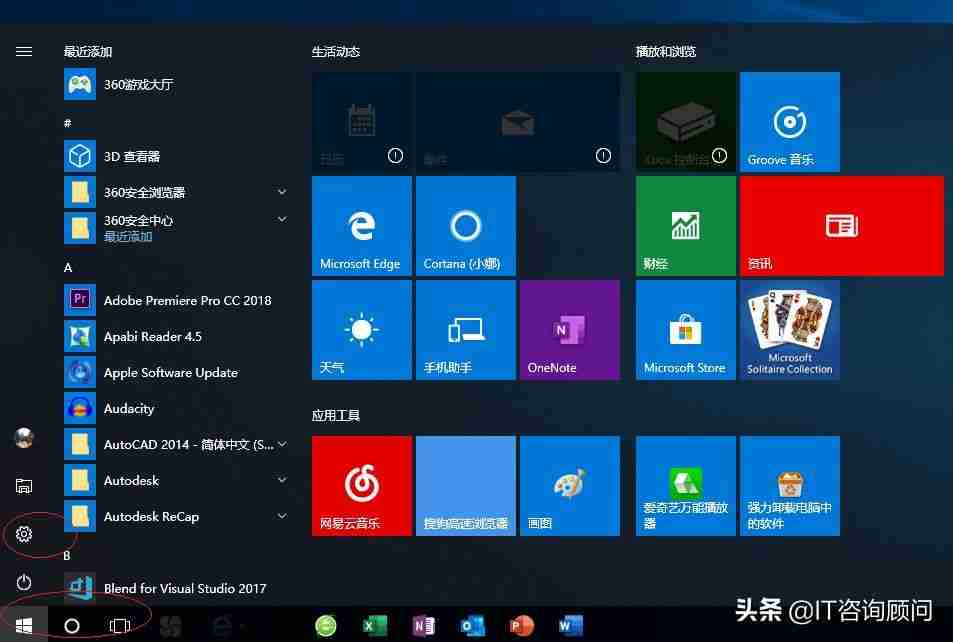Click the A alphabet index header
953x642 pixels.
67,268
